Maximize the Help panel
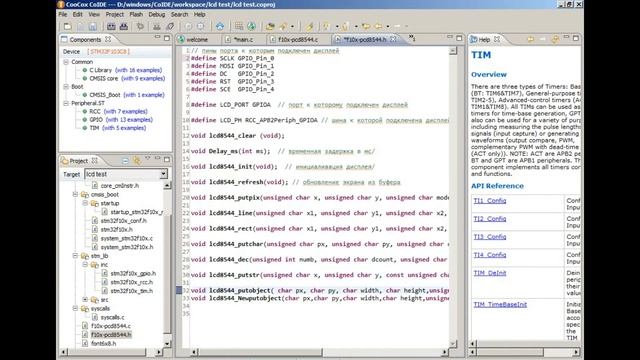The width and height of the screenshot is (640, 360). click(576, 38)
